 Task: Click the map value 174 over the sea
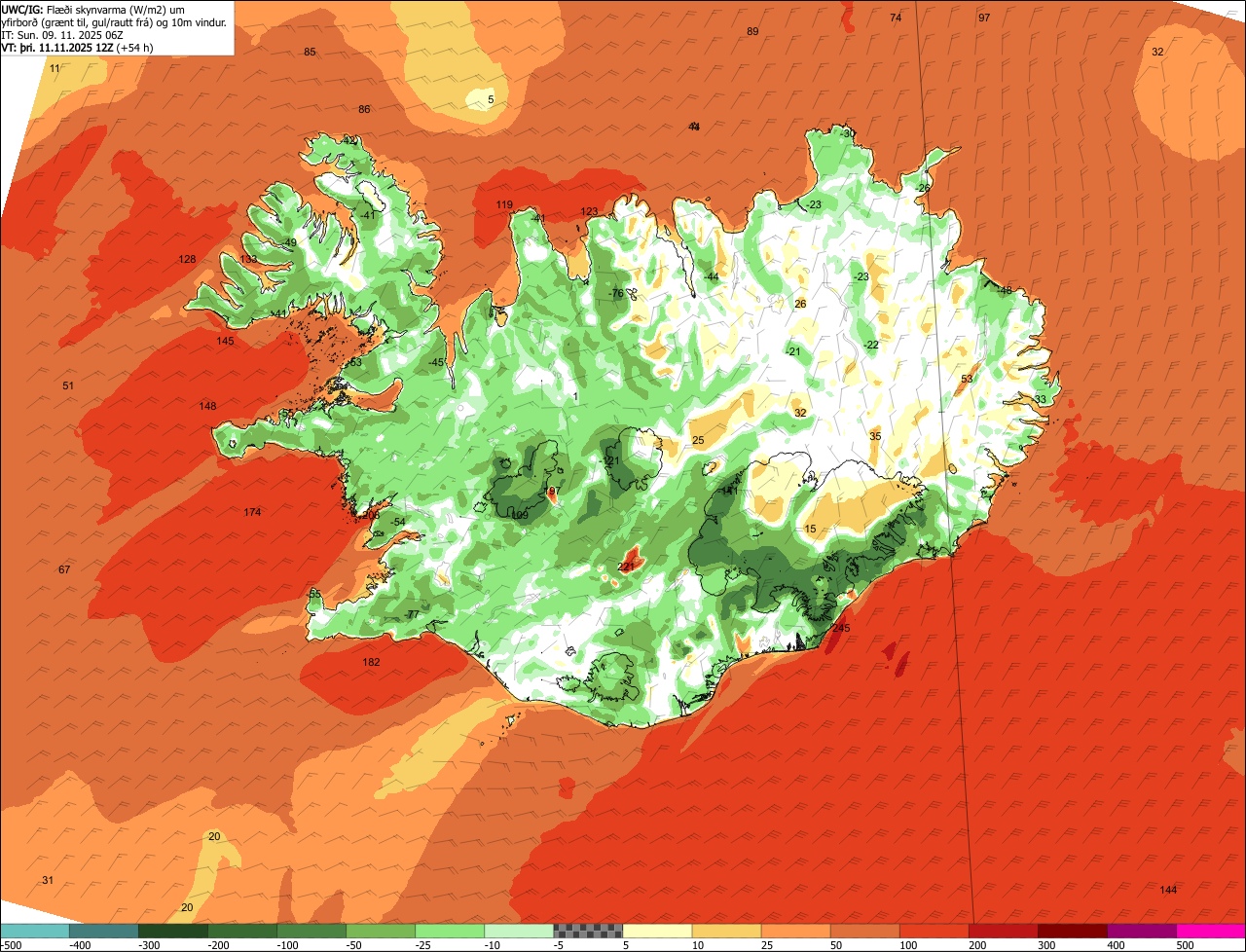(253, 512)
